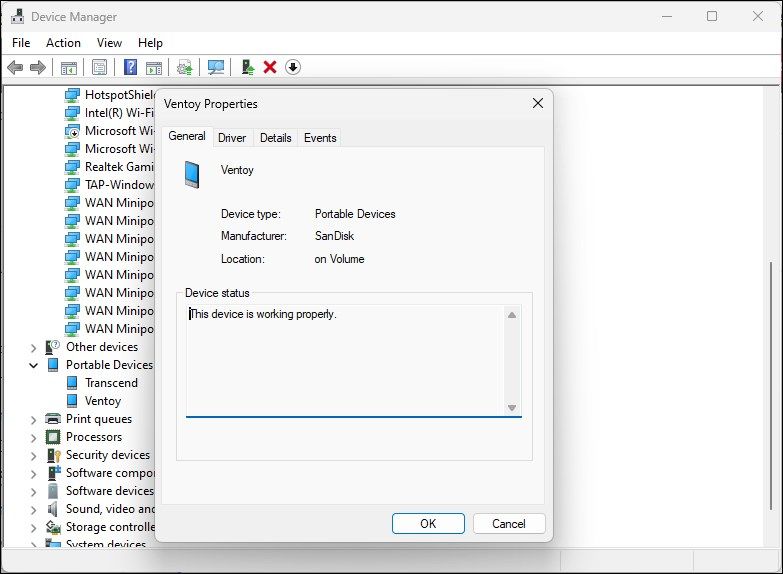Select the Transcend portable device
Screen dimensions: 783x574
point(111,383)
